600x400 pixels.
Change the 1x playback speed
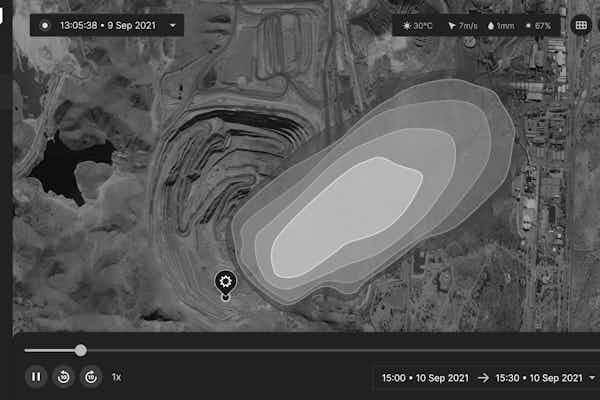pyautogui.click(x=116, y=377)
